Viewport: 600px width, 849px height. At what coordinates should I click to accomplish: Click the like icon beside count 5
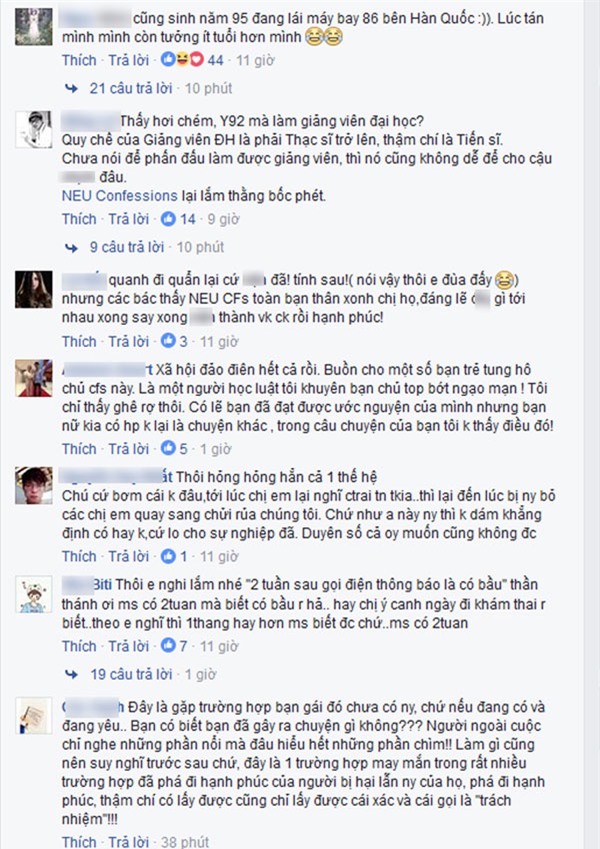(168, 448)
